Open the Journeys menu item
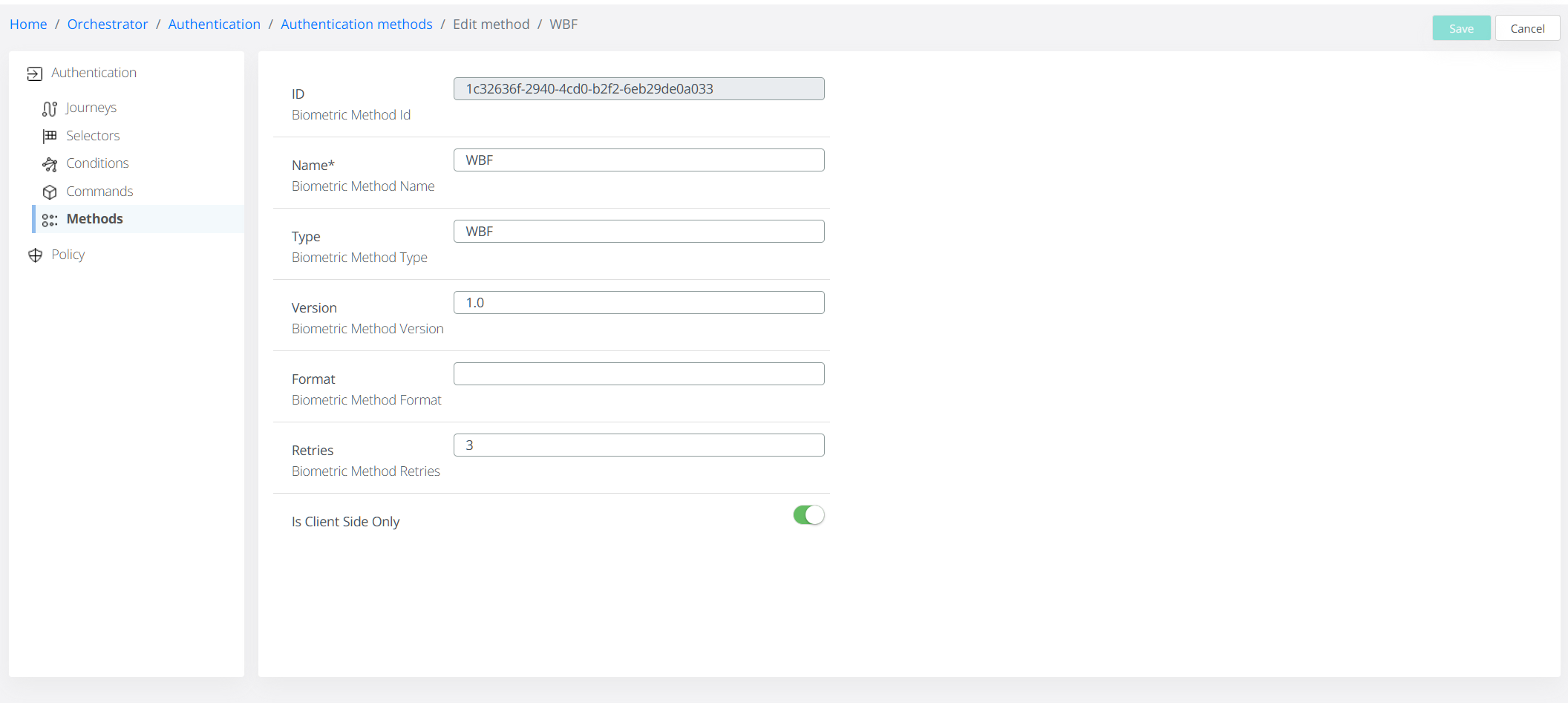The width and height of the screenshot is (1568, 703). click(x=91, y=108)
